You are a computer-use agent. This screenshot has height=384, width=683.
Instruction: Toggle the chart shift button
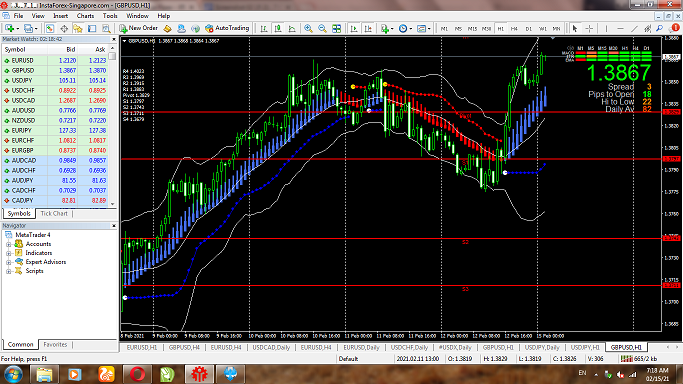(368, 29)
